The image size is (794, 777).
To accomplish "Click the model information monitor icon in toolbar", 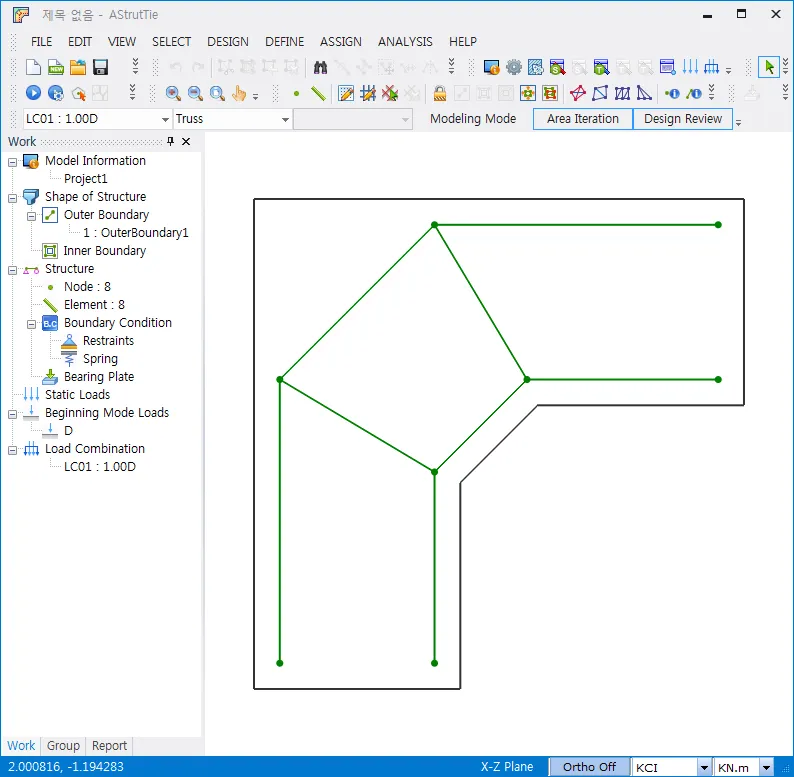I will pyautogui.click(x=491, y=67).
